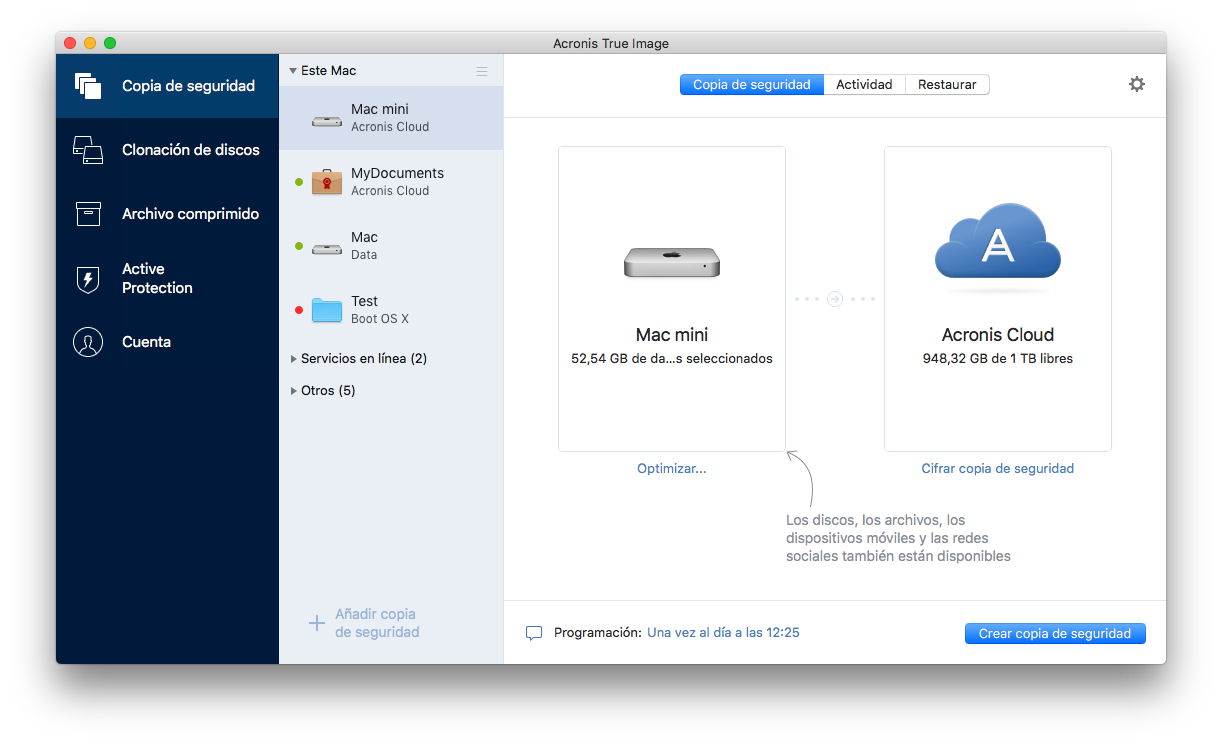
Task: Collapse the Este Mac section
Action: click(x=293, y=70)
